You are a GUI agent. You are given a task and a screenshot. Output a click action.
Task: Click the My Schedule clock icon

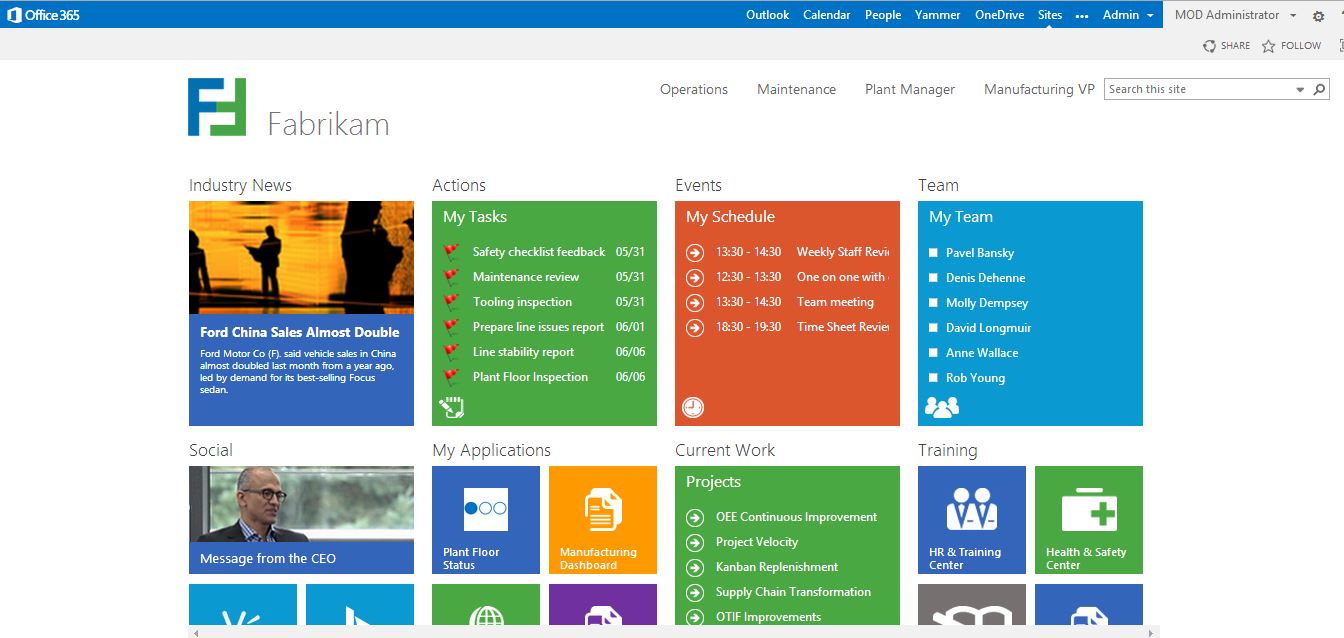pos(693,407)
